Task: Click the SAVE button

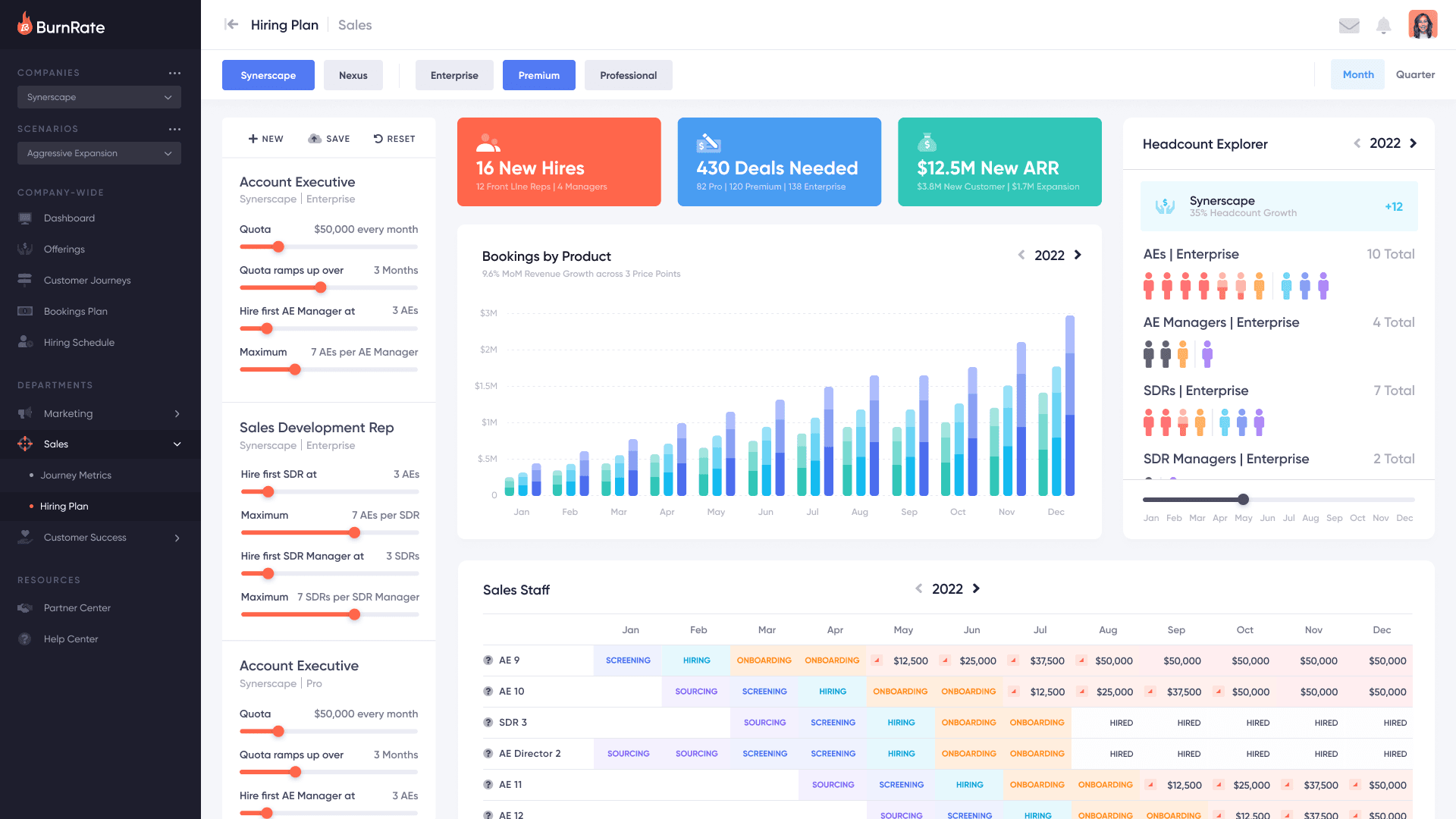Action: coord(329,139)
